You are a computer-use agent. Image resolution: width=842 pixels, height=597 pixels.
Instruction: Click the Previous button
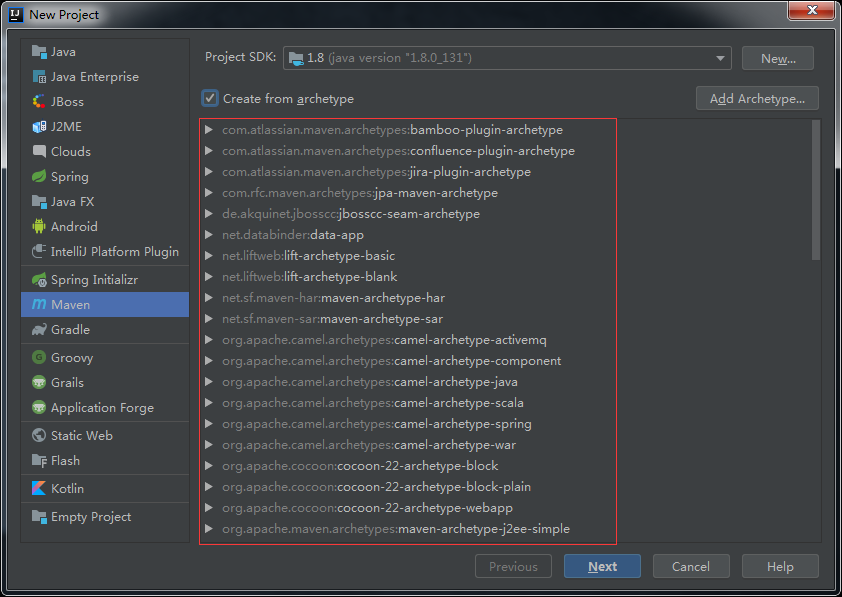513,566
